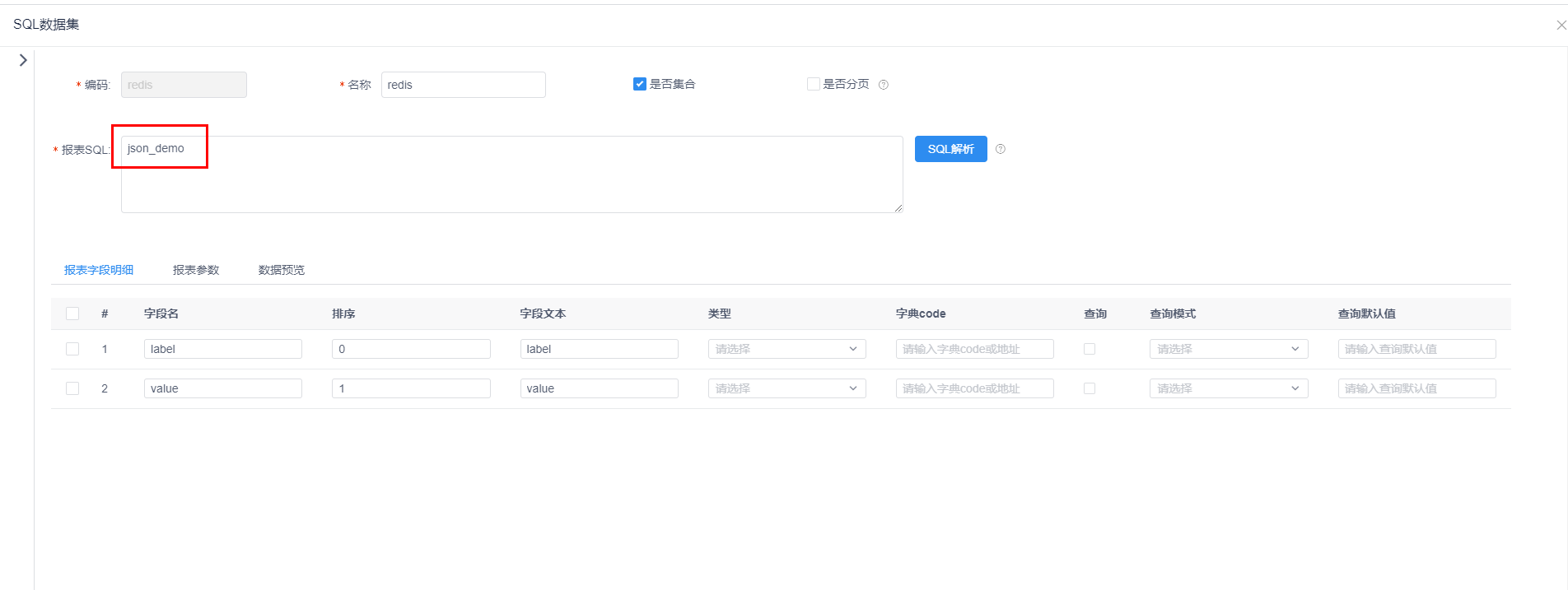1568x590 pixels.
Task: Focus 字典code input in value row
Action: coord(975,388)
